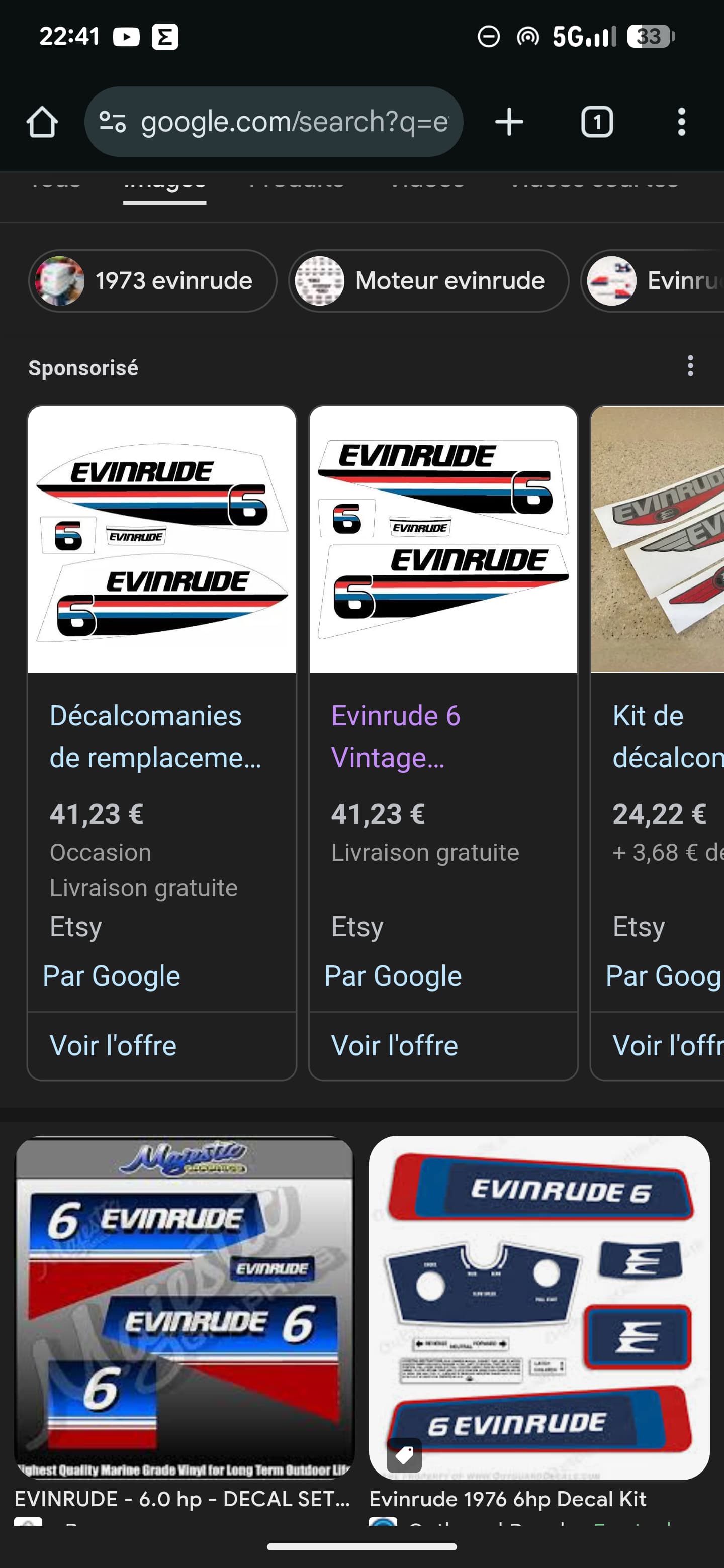
Task: Open 'EVINRUDE - 6.0 hp - DECAL SET…' title
Action: point(183,1499)
